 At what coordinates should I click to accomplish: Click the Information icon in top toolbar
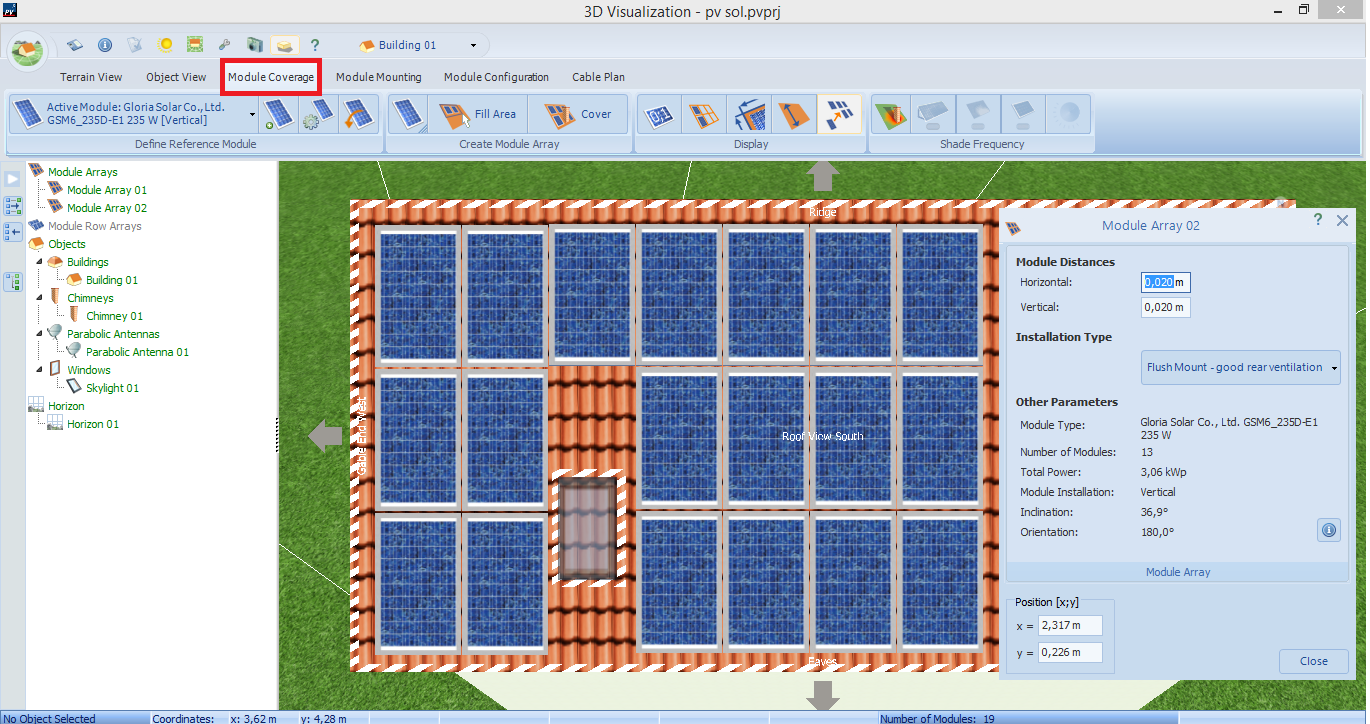tap(105, 45)
